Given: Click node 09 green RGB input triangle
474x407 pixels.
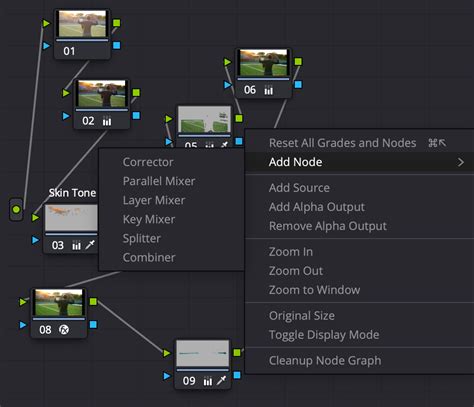Looking at the screenshot, I should pos(167,353).
